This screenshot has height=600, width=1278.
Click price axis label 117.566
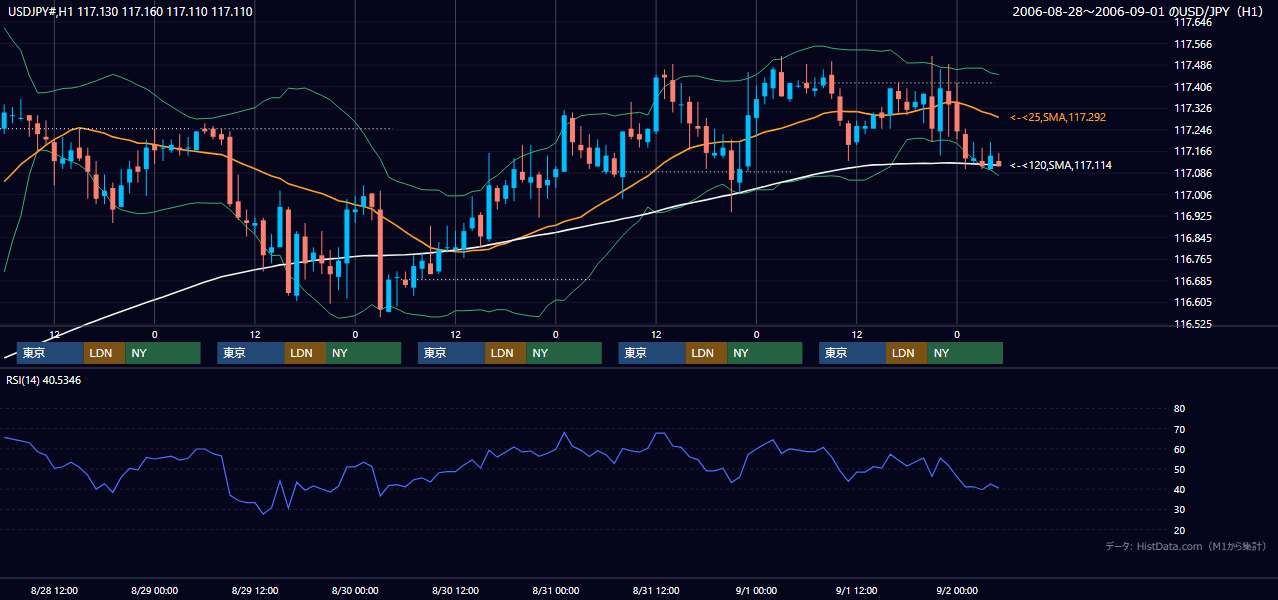(1193, 44)
